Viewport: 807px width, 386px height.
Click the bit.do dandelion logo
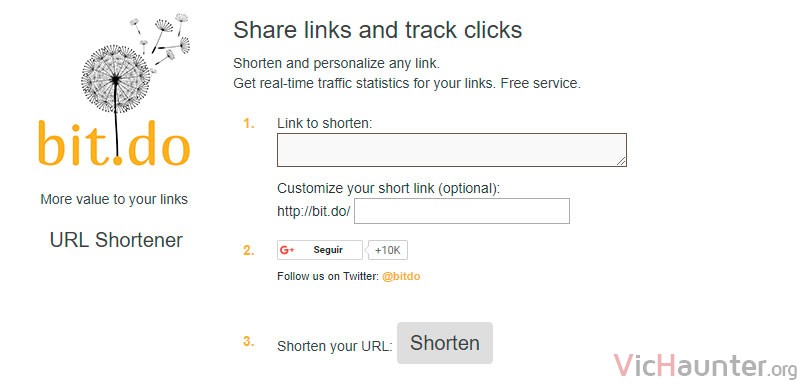coord(114,90)
